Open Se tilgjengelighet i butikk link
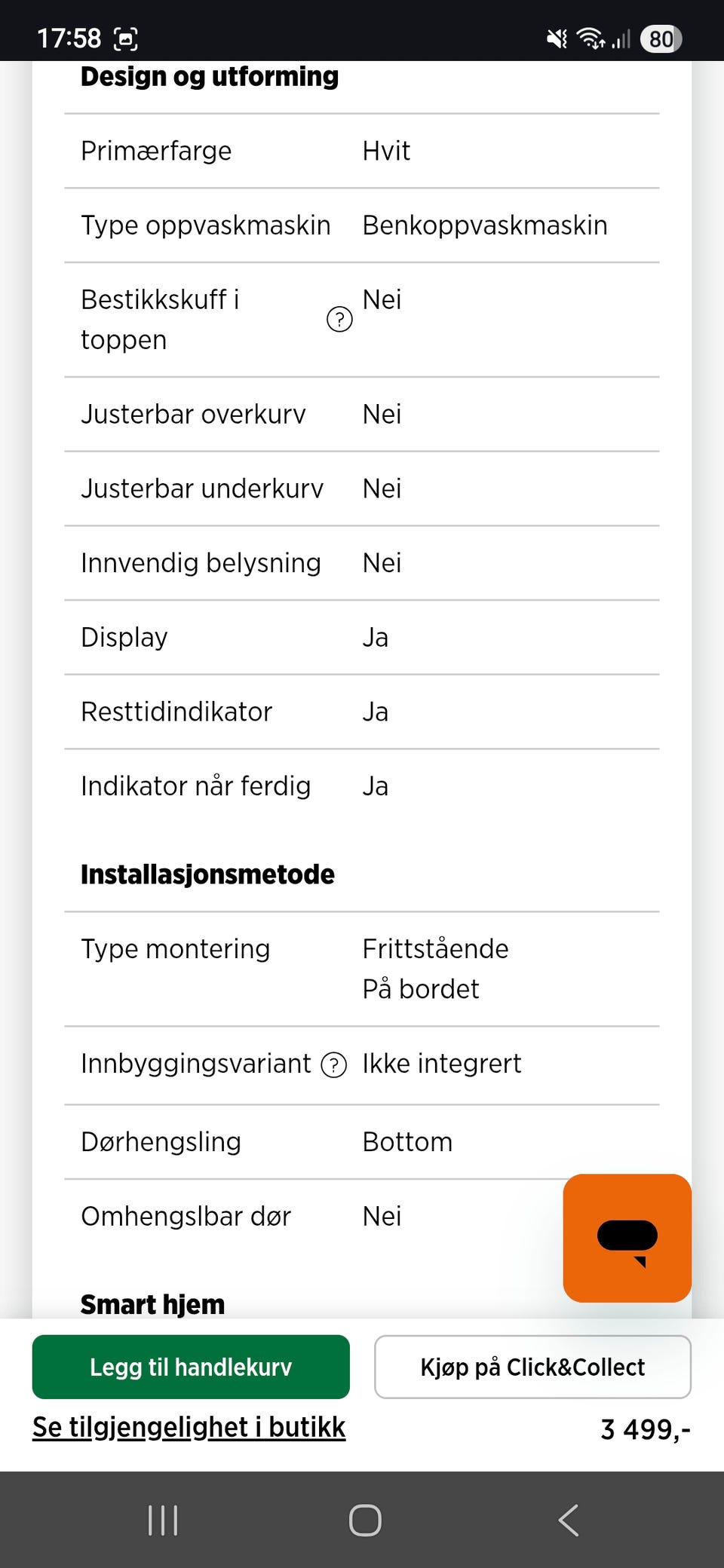724x1568 pixels. pos(189,1427)
